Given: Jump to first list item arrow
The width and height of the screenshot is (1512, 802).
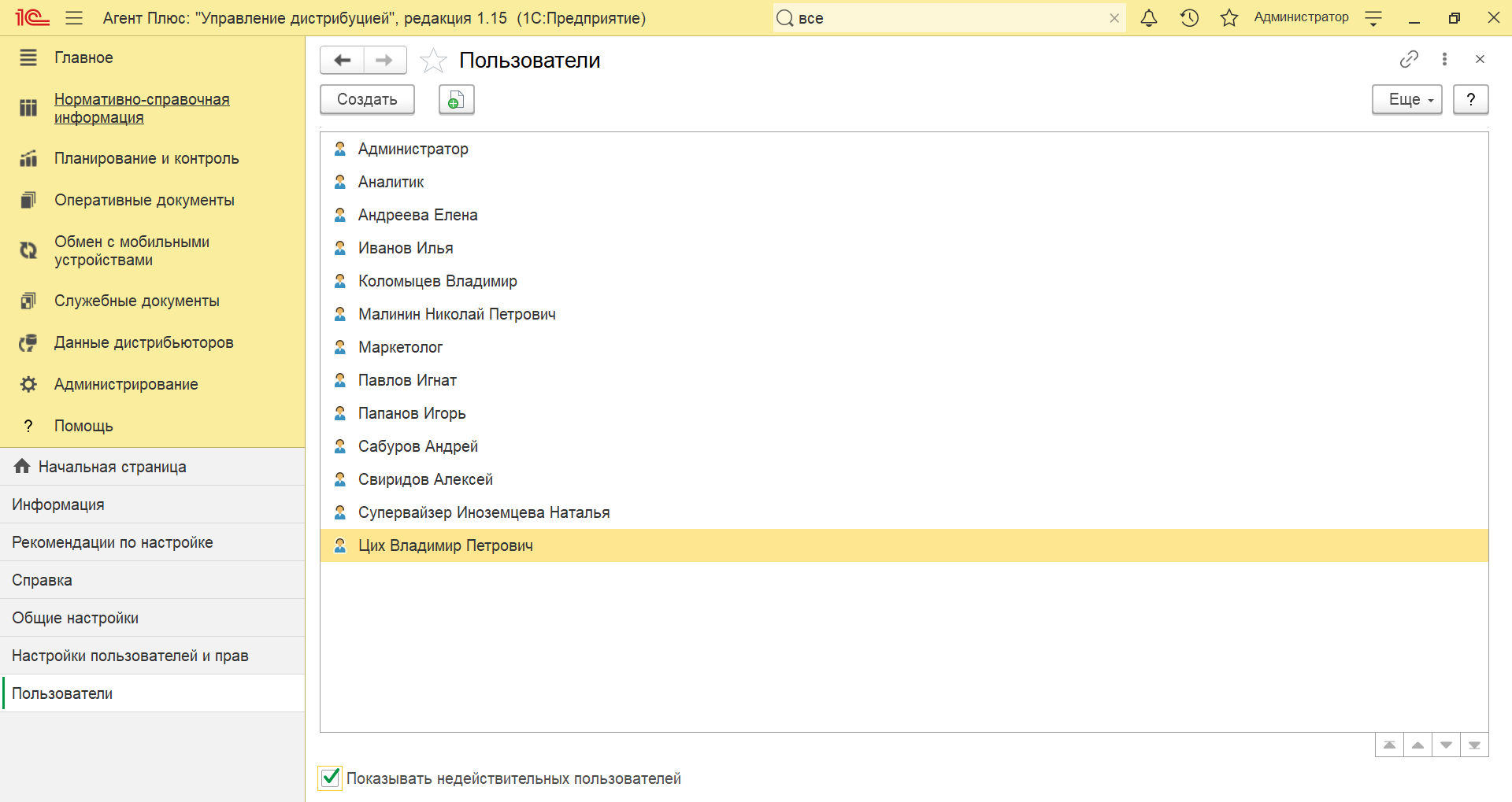Looking at the screenshot, I should (x=1389, y=745).
